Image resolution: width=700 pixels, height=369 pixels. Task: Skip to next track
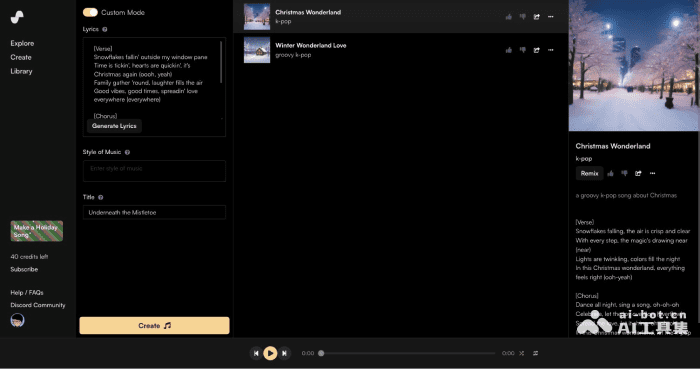[x=284, y=353]
